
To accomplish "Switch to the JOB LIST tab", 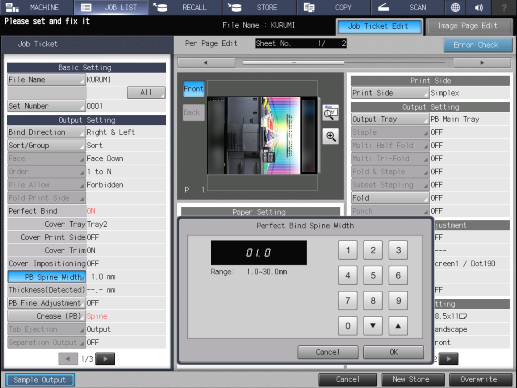I will [111, 7].
